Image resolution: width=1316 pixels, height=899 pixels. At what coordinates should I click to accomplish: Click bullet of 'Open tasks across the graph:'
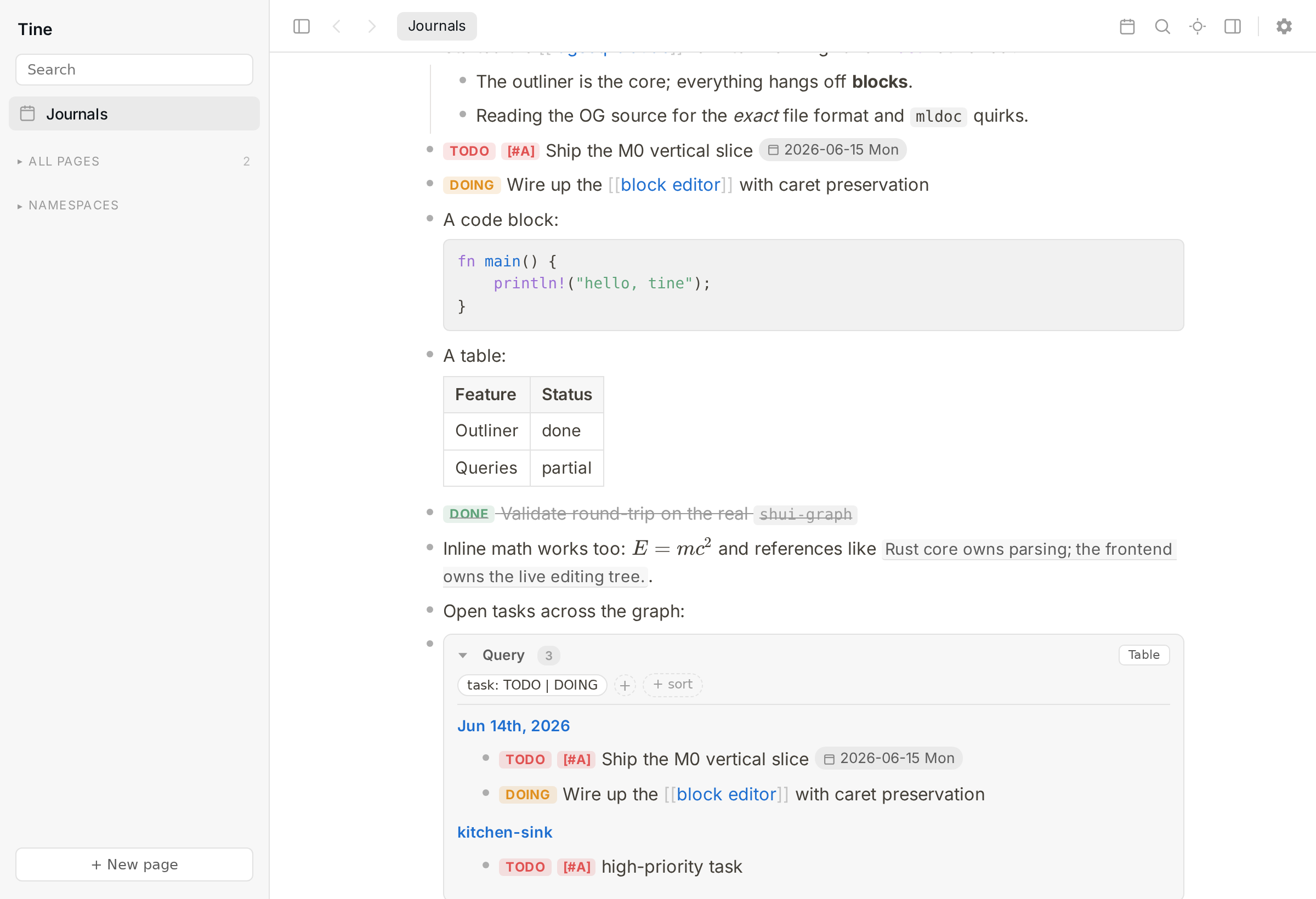[430, 610]
